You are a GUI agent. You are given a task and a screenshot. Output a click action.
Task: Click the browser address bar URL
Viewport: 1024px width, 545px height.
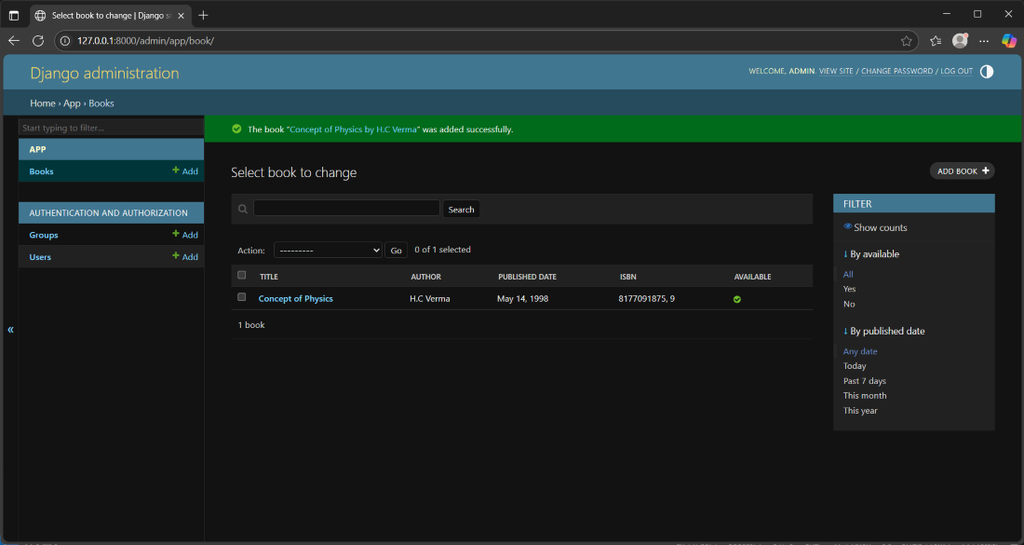[146, 40]
